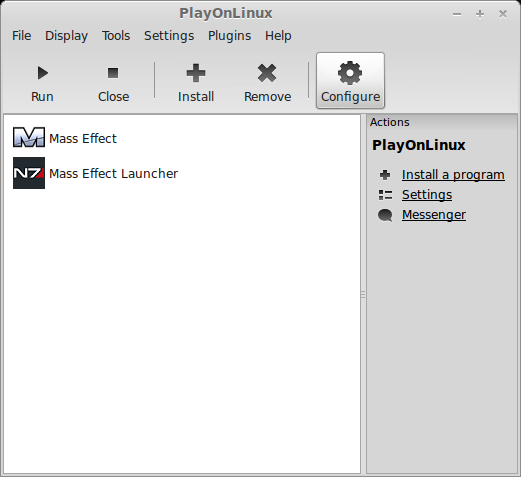Click the Configure gear icon

click(x=350, y=73)
